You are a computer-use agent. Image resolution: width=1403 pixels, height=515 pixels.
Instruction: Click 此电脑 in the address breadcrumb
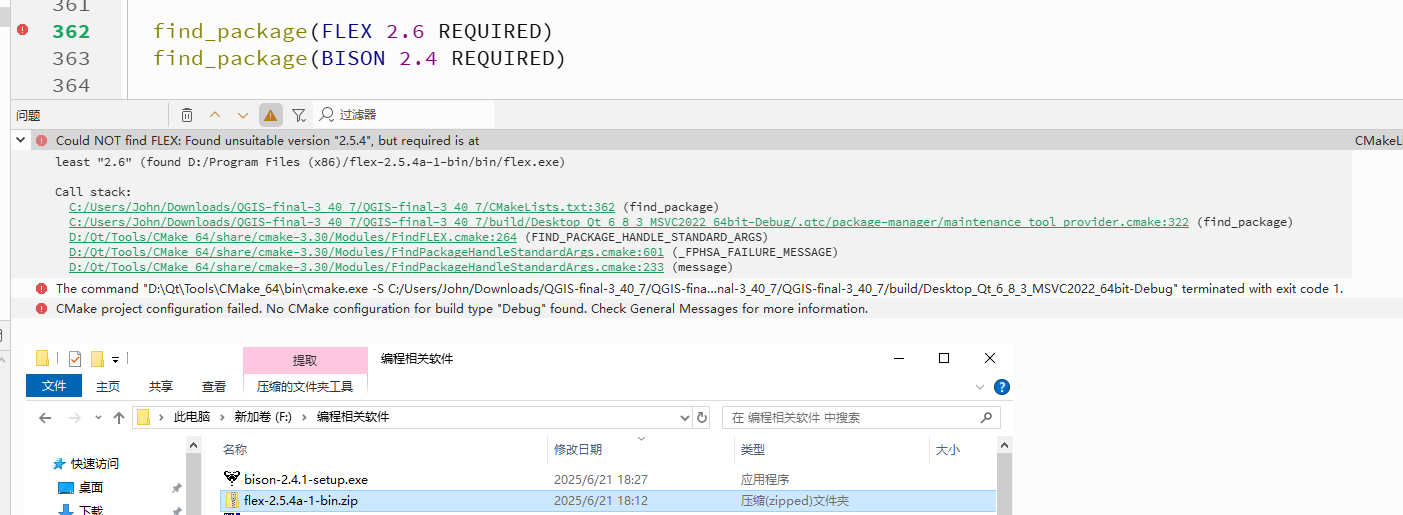click(x=192, y=417)
